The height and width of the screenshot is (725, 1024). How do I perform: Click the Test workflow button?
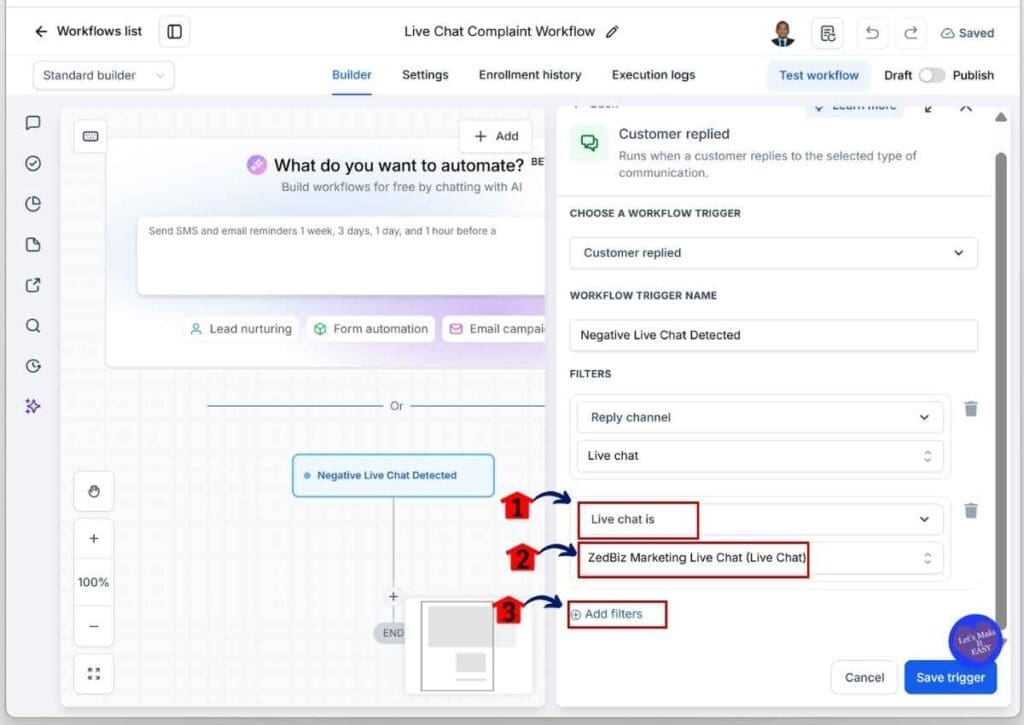click(x=818, y=75)
